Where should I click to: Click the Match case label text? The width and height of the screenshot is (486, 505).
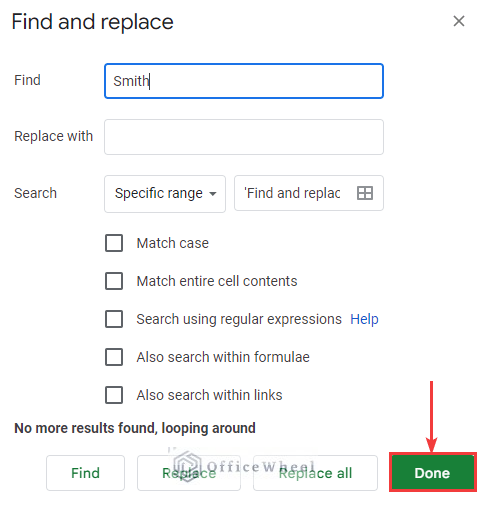click(x=173, y=243)
